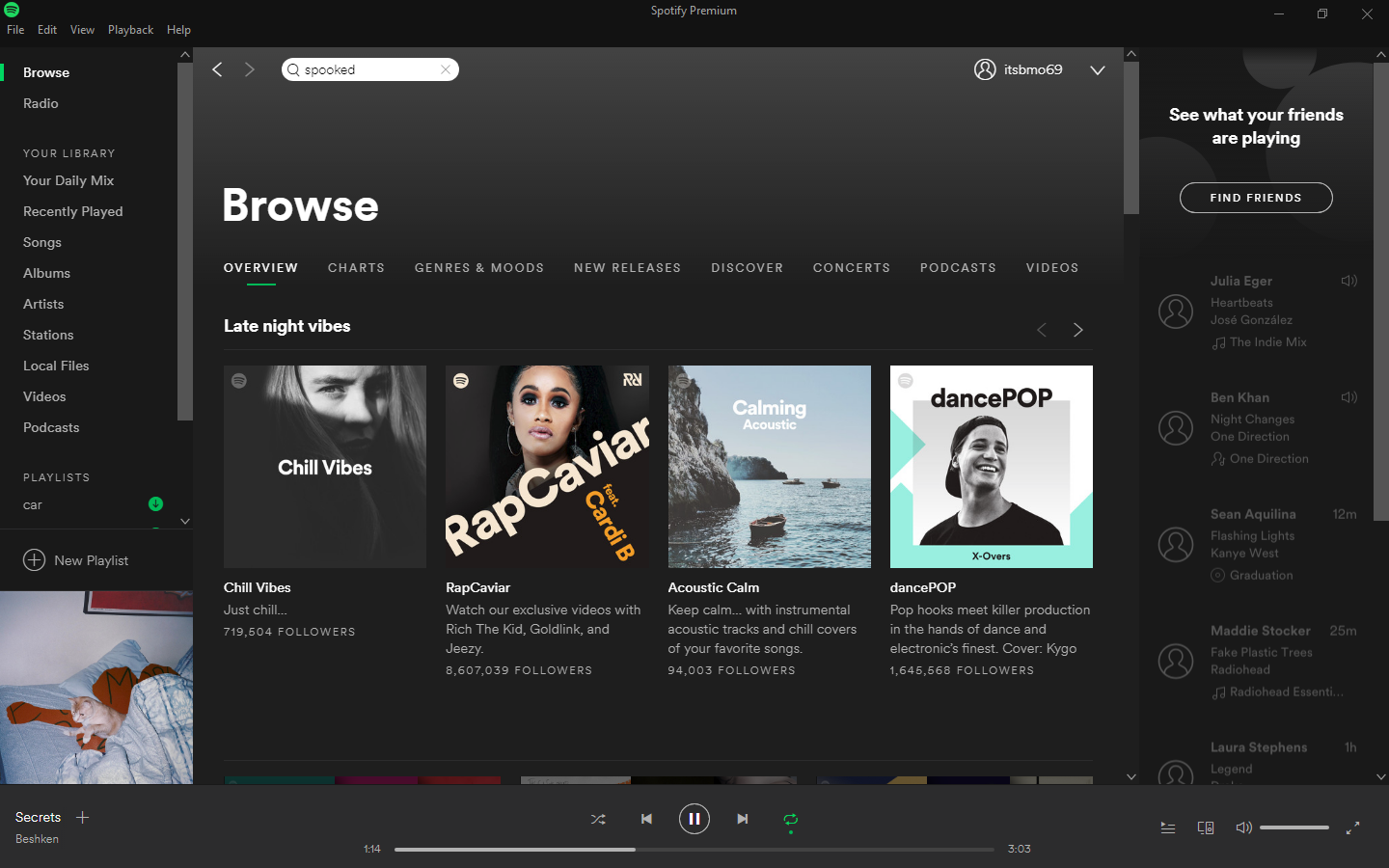Viewport: 1389px width, 868px height.
Task: Open the Graduation album link
Action: click(x=1262, y=576)
